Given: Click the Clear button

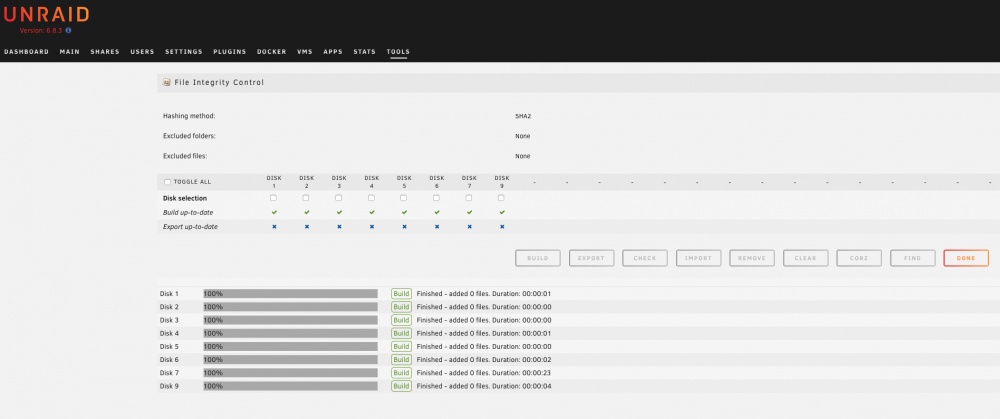Looking at the screenshot, I should (x=805, y=258).
